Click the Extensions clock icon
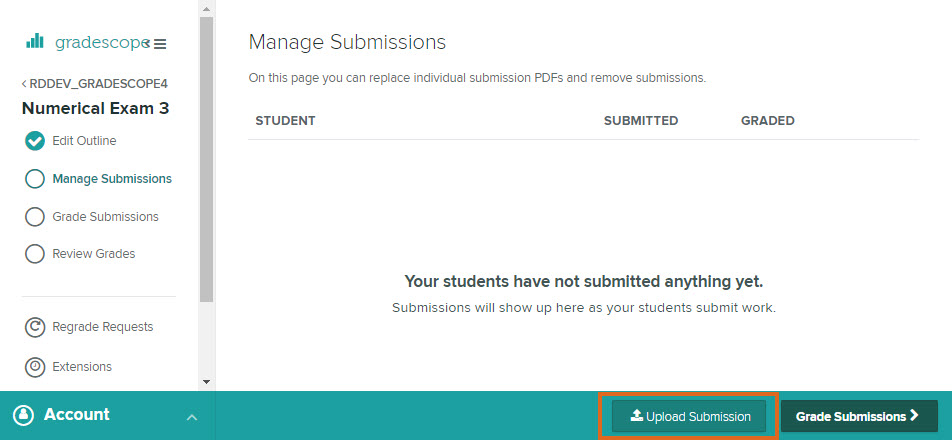The width and height of the screenshot is (952, 440). coord(35,367)
